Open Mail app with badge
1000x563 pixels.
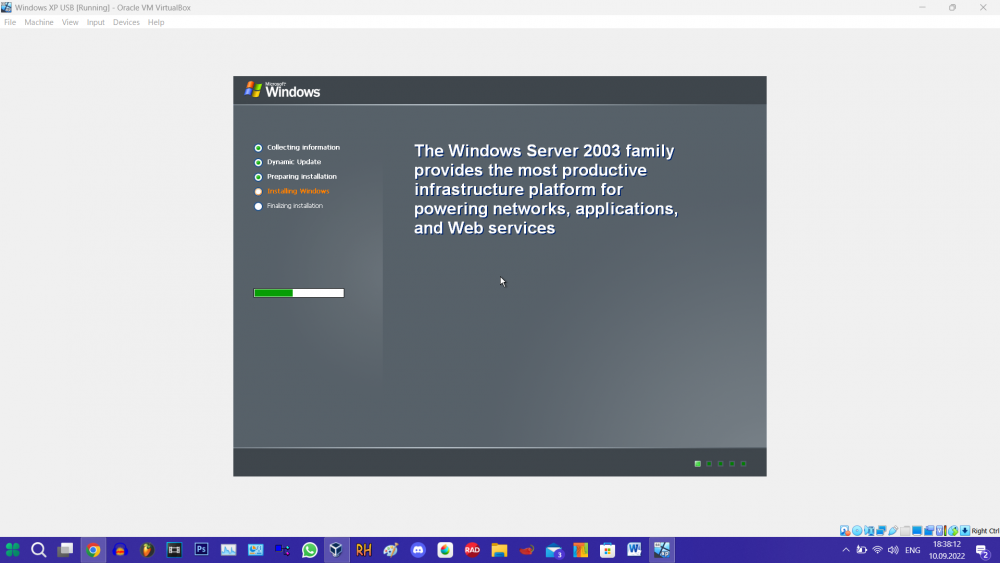(x=554, y=551)
